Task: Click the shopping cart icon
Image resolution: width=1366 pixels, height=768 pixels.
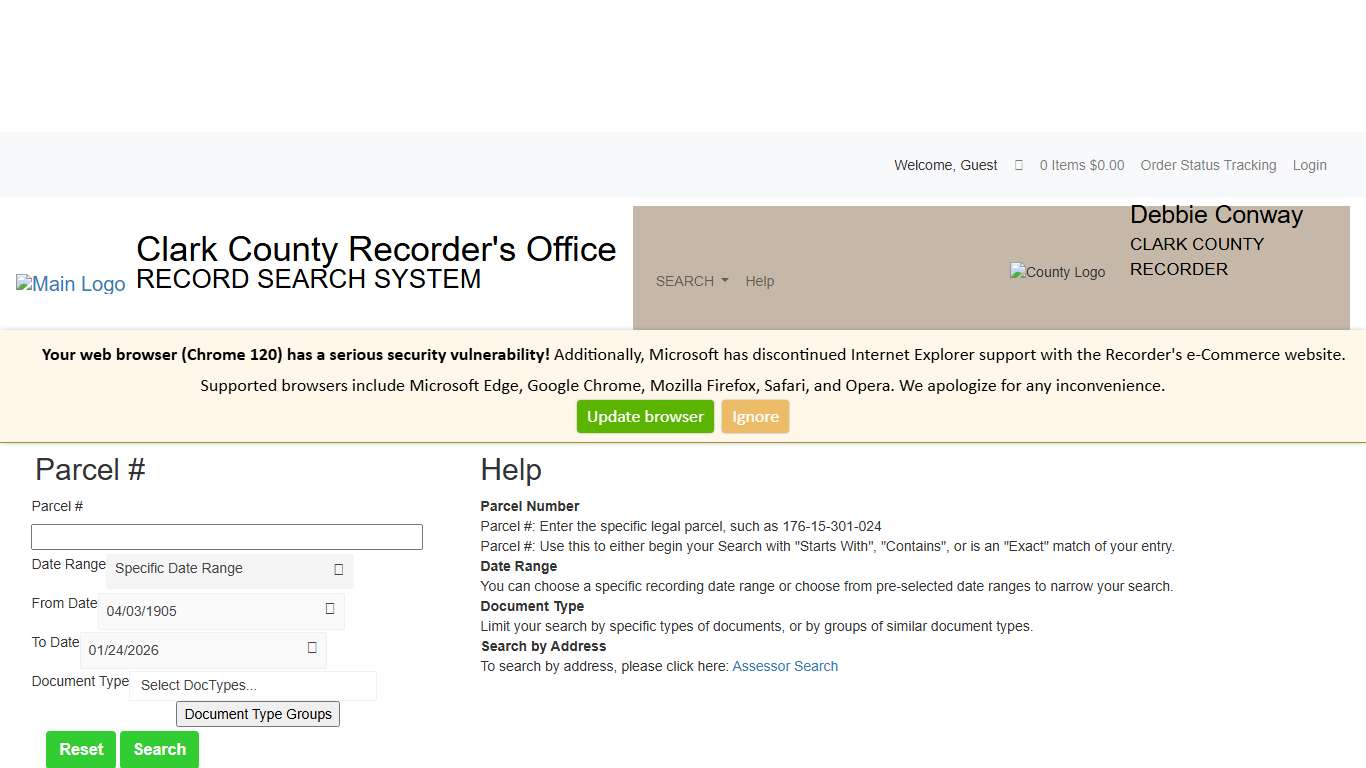Action: pyautogui.click(x=1018, y=166)
